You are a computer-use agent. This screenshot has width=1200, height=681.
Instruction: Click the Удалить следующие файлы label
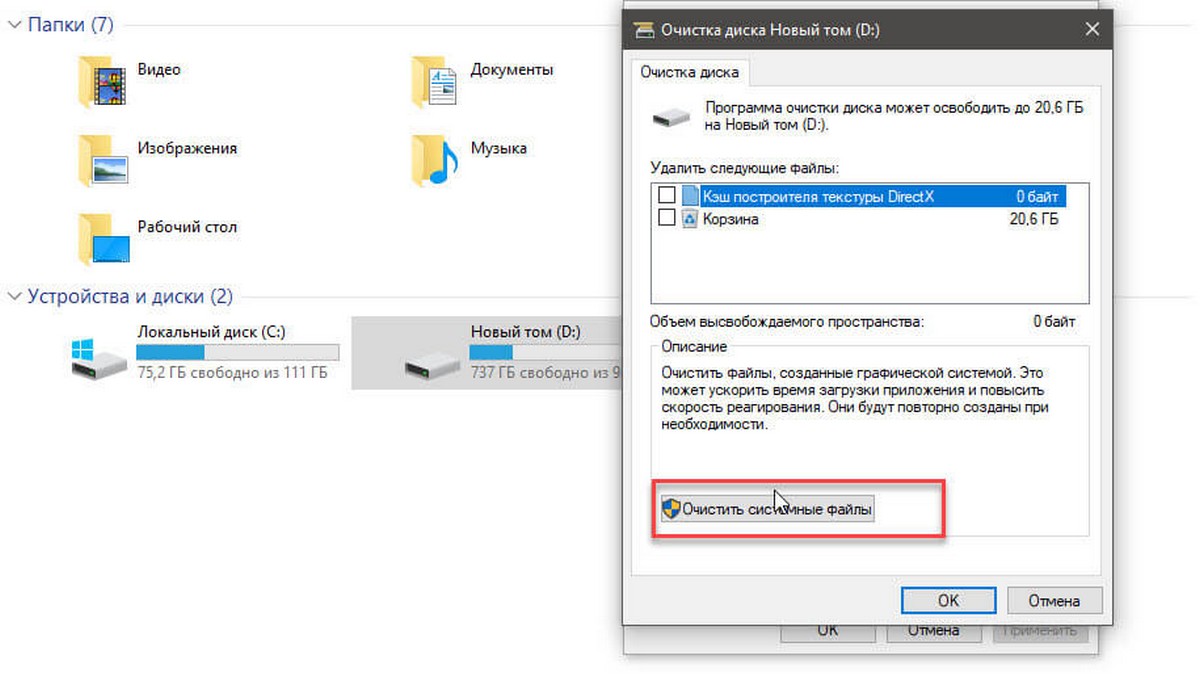click(745, 168)
